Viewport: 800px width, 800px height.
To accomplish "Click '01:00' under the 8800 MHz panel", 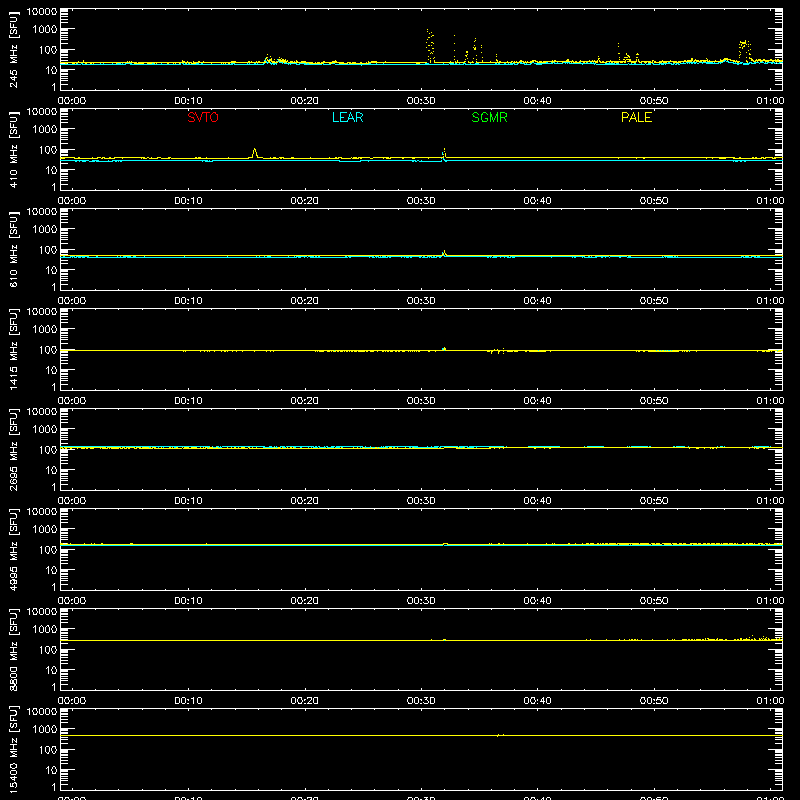I will pos(770,701).
